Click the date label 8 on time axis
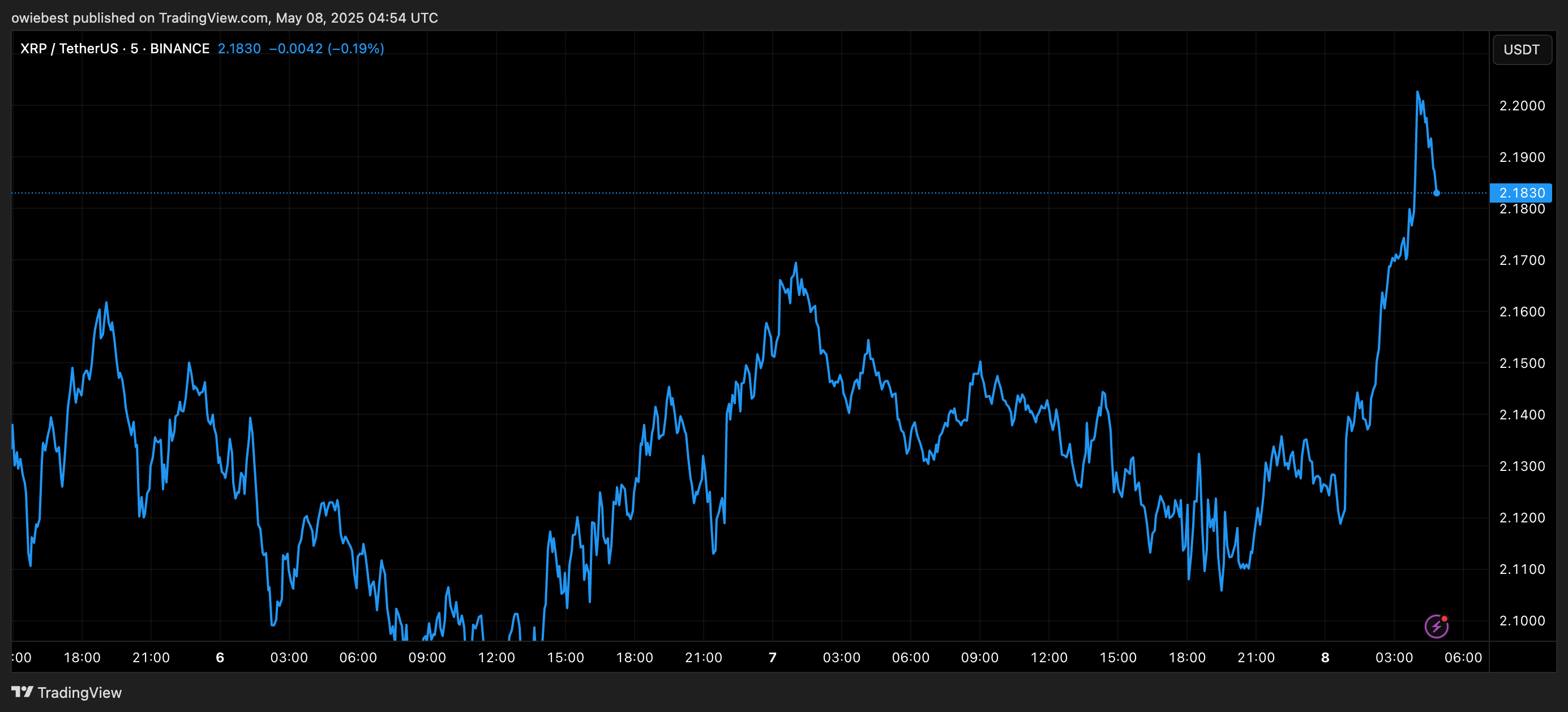The width and height of the screenshot is (1568, 712). [x=1325, y=657]
